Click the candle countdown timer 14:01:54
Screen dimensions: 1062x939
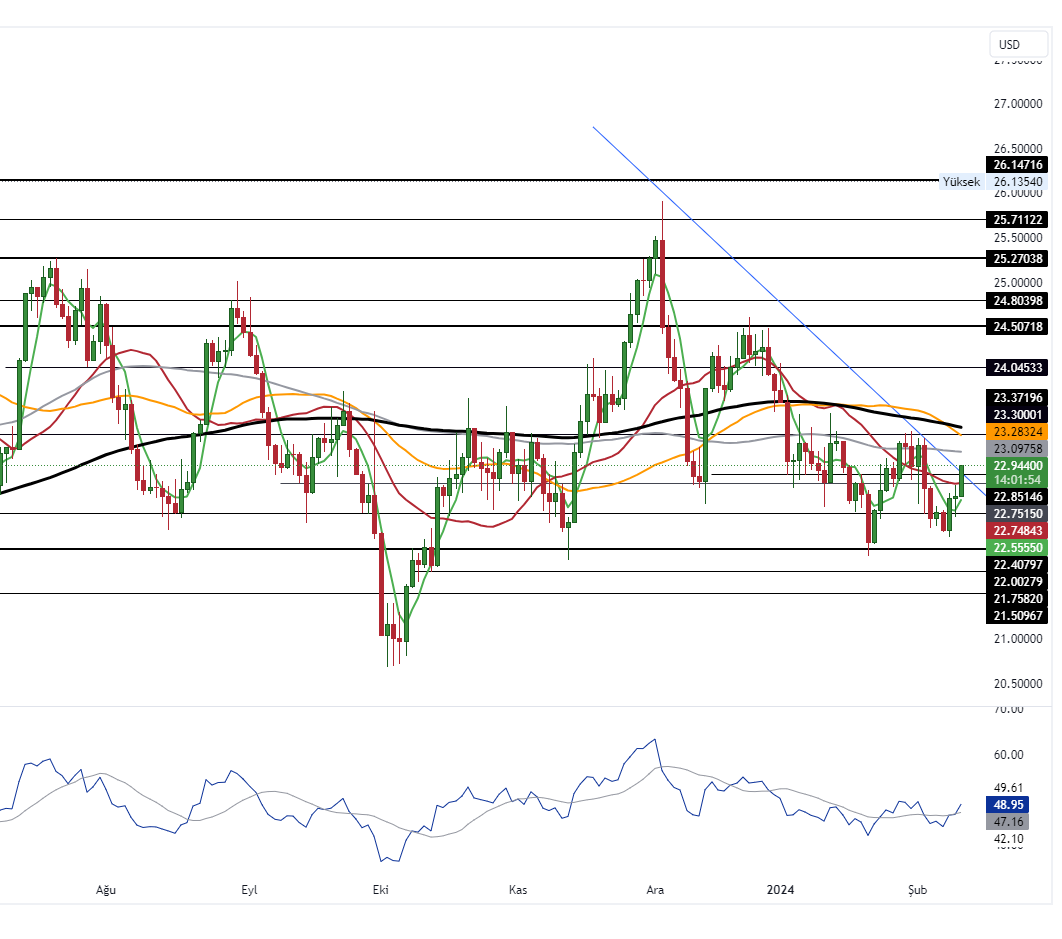point(1015,481)
